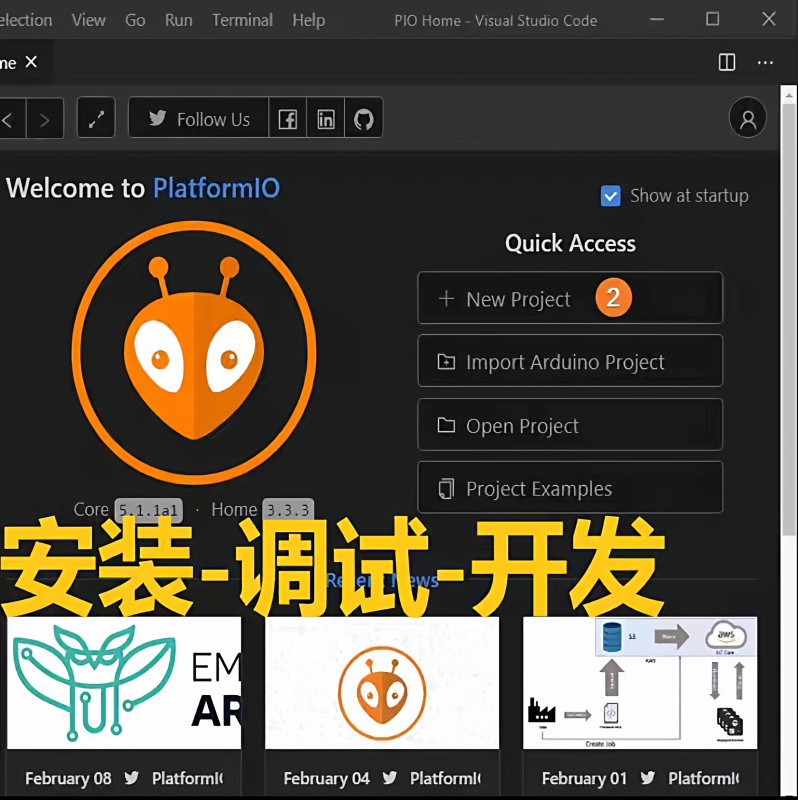Click the Twitter Follow Us button
Screen dimensions: 798x800
pyautogui.click(x=198, y=118)
